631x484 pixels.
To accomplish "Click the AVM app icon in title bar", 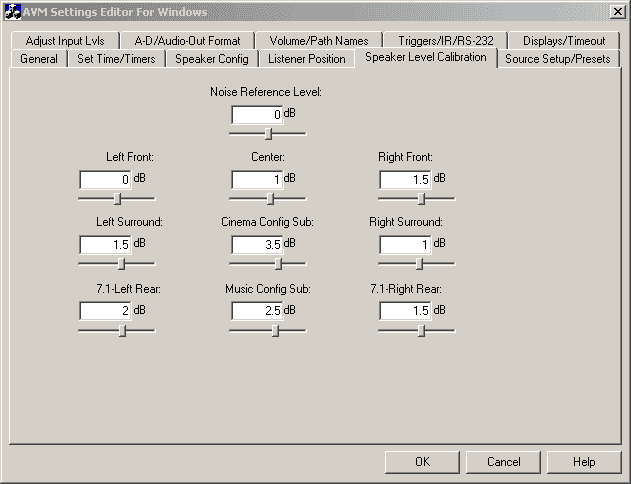I will coord(13,12).
